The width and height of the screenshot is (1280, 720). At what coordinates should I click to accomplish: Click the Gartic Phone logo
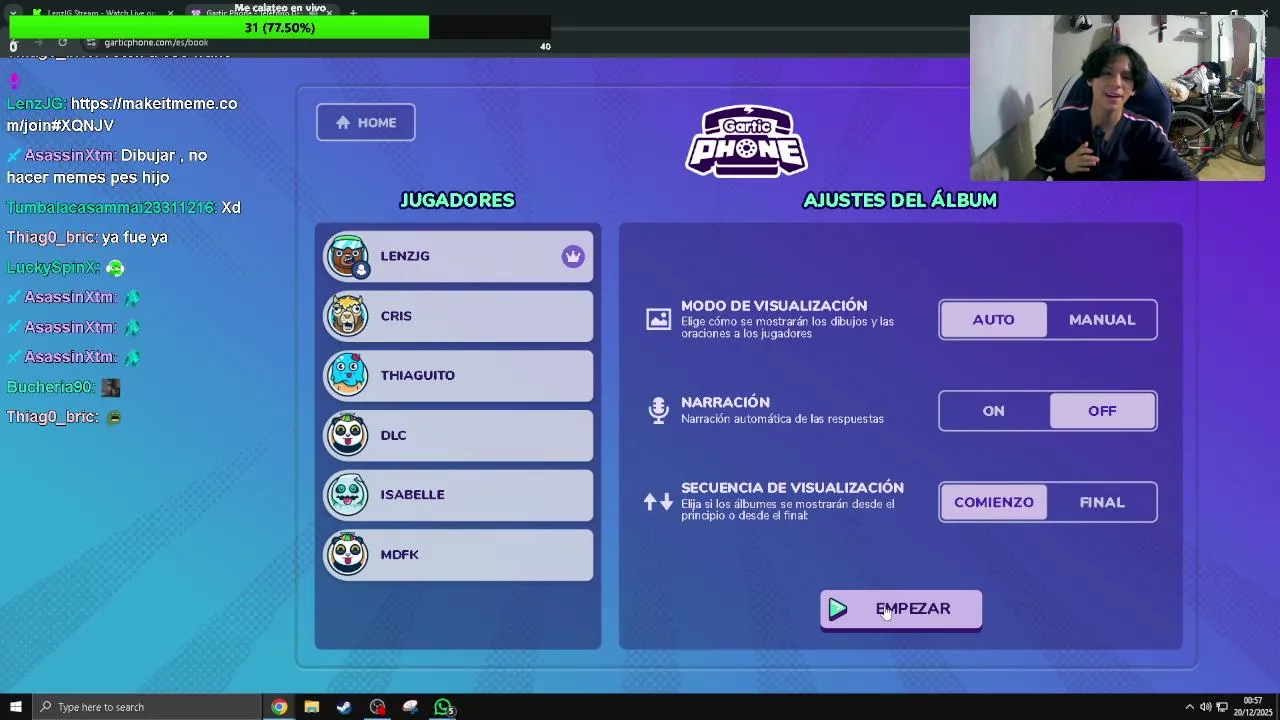(746, 141)
